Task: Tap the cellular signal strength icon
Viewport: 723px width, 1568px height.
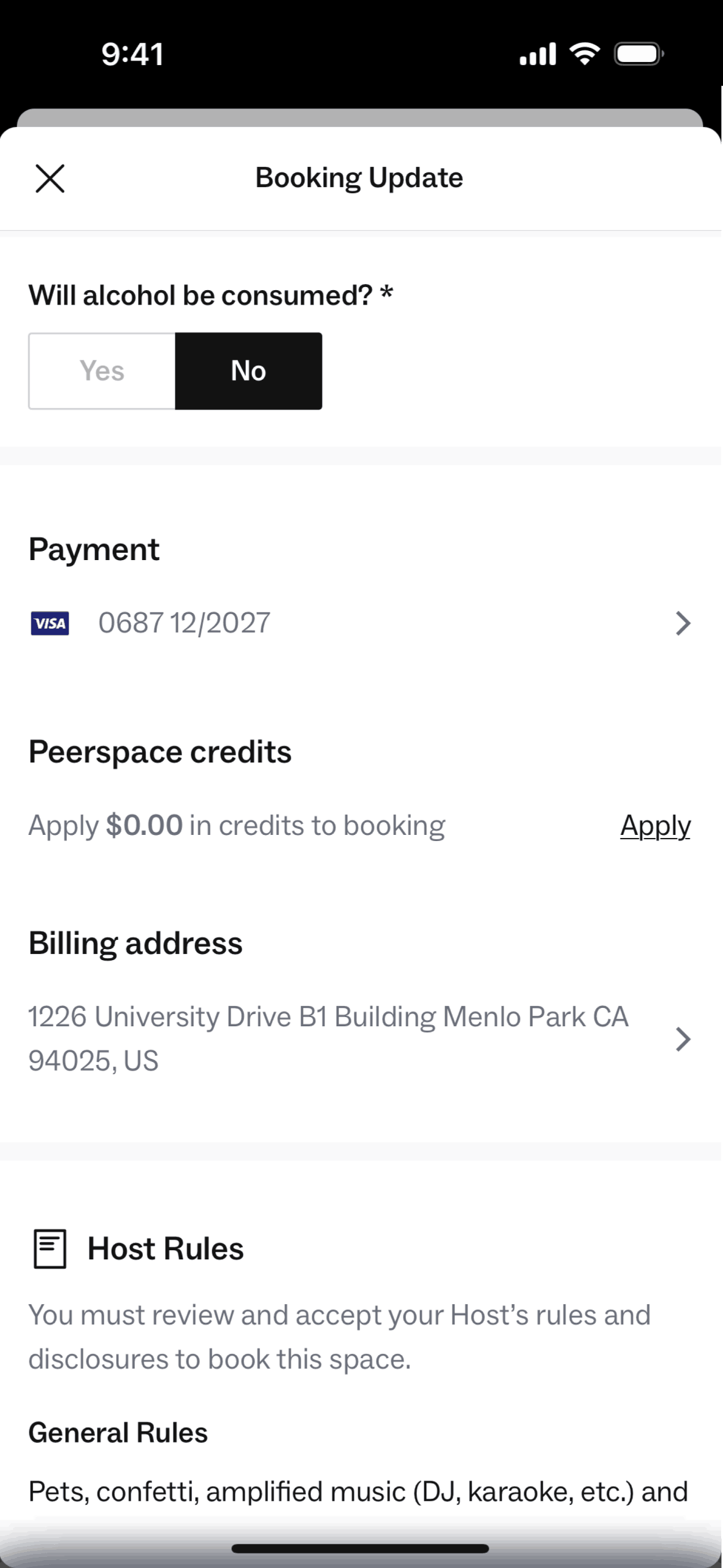Action: (537, 54)
